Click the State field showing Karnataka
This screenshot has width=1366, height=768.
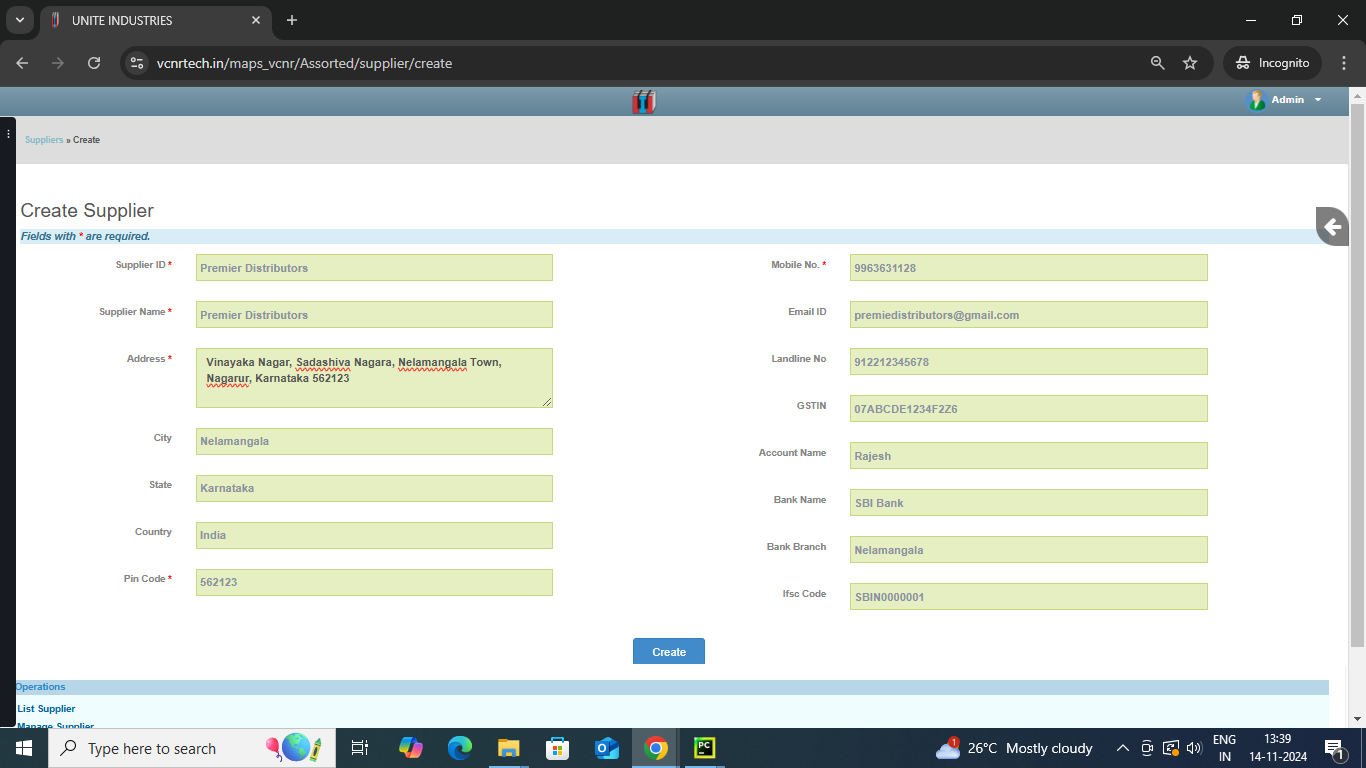pos(374,488)
